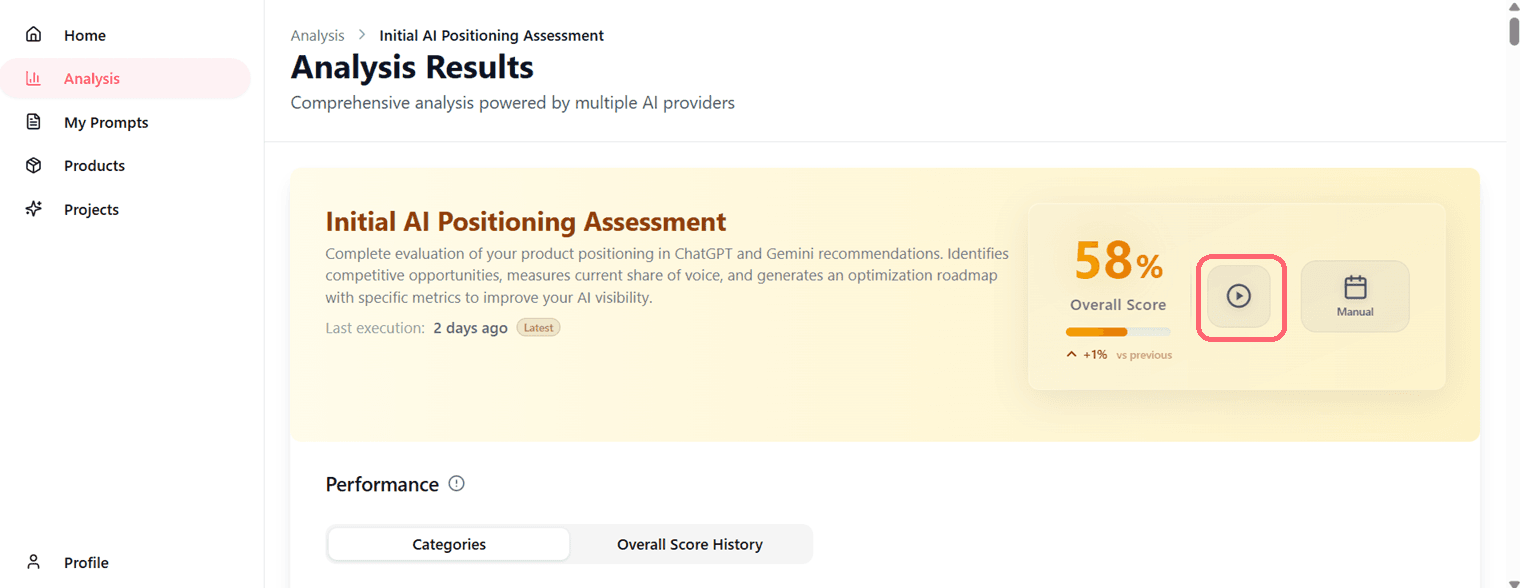Click the 58% overall score value
This screenshot has width=1520, height=588.
[x=1118, y=262]
